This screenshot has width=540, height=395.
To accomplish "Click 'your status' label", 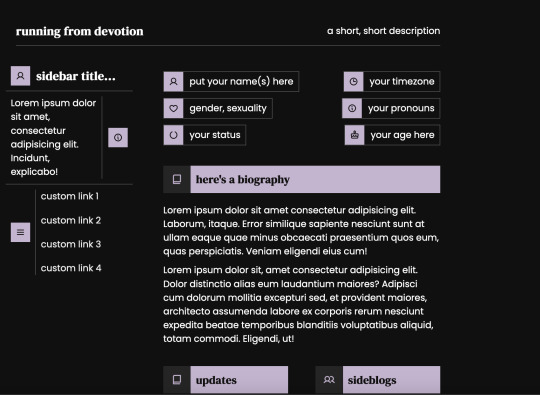I will click(x=215, y=135).
